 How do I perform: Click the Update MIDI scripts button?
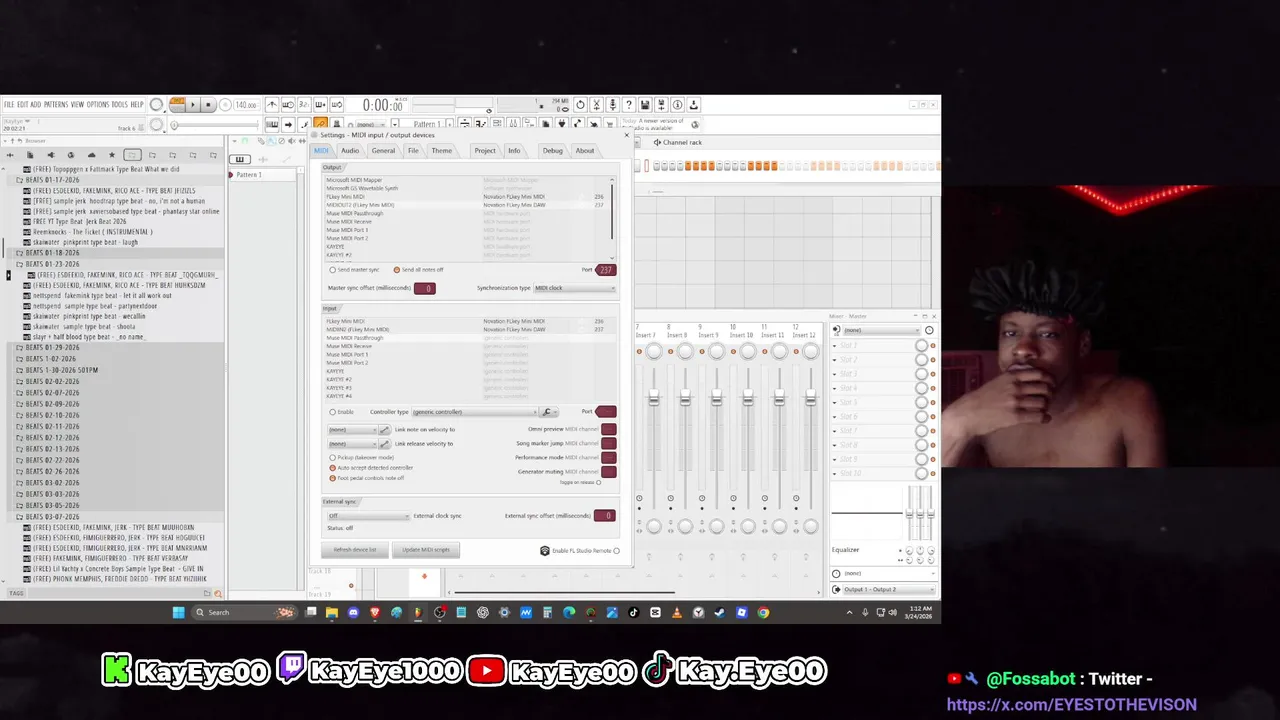426,550
